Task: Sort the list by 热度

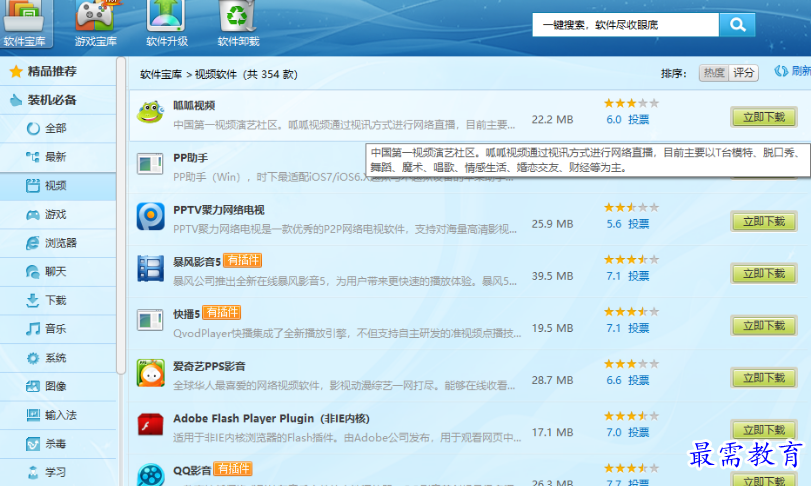Action: click(x=714, y=73)
